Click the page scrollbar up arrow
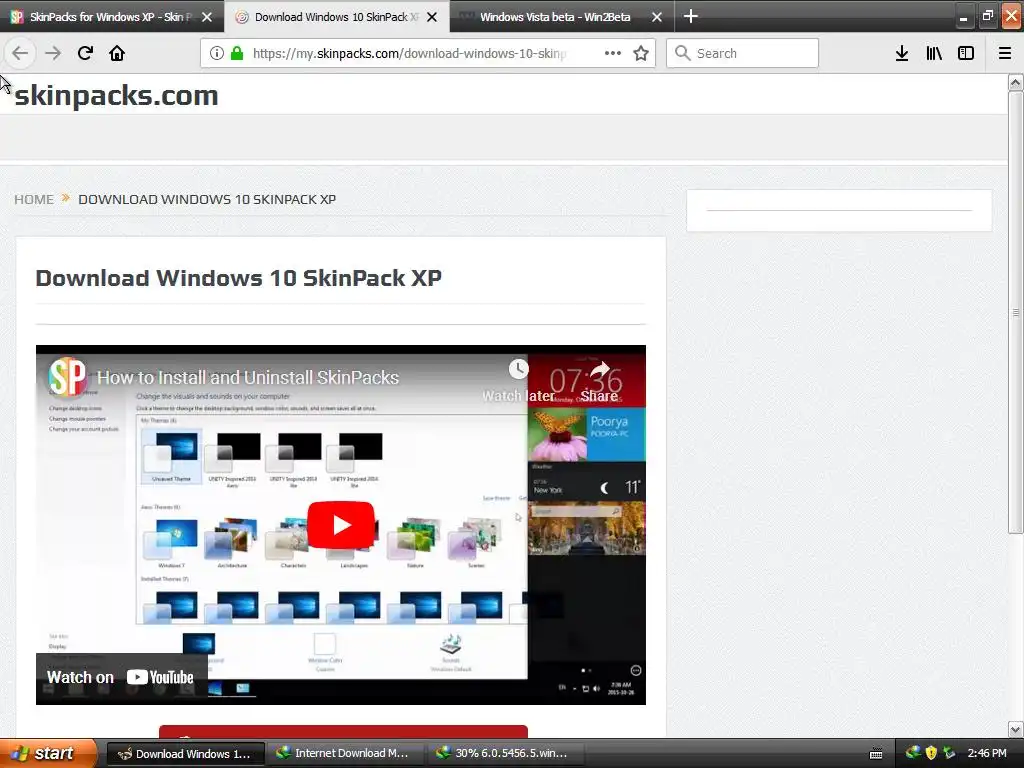The image size is (1024, 768). [1015, 82]
